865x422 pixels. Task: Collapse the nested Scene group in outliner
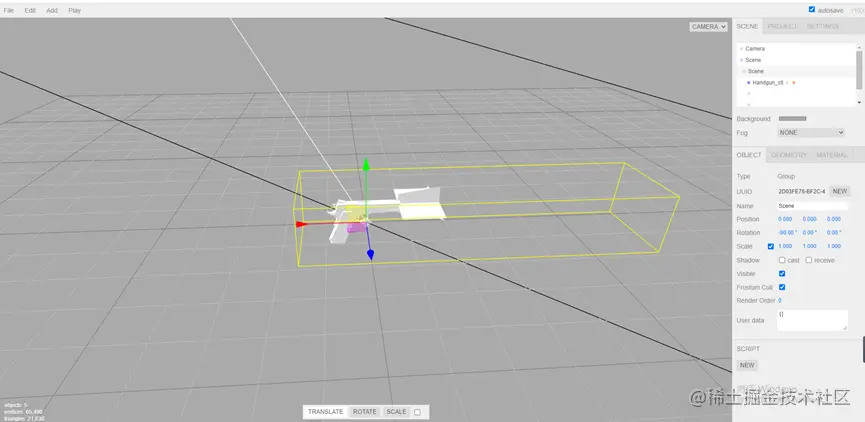pos(744,72)
